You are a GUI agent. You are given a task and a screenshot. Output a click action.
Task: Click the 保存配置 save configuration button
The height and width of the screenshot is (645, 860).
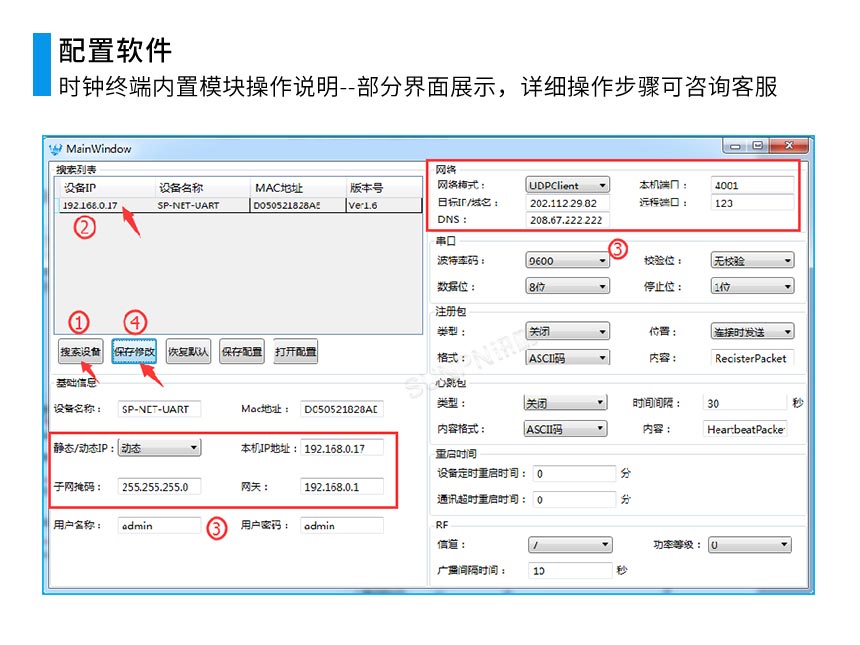239,351
